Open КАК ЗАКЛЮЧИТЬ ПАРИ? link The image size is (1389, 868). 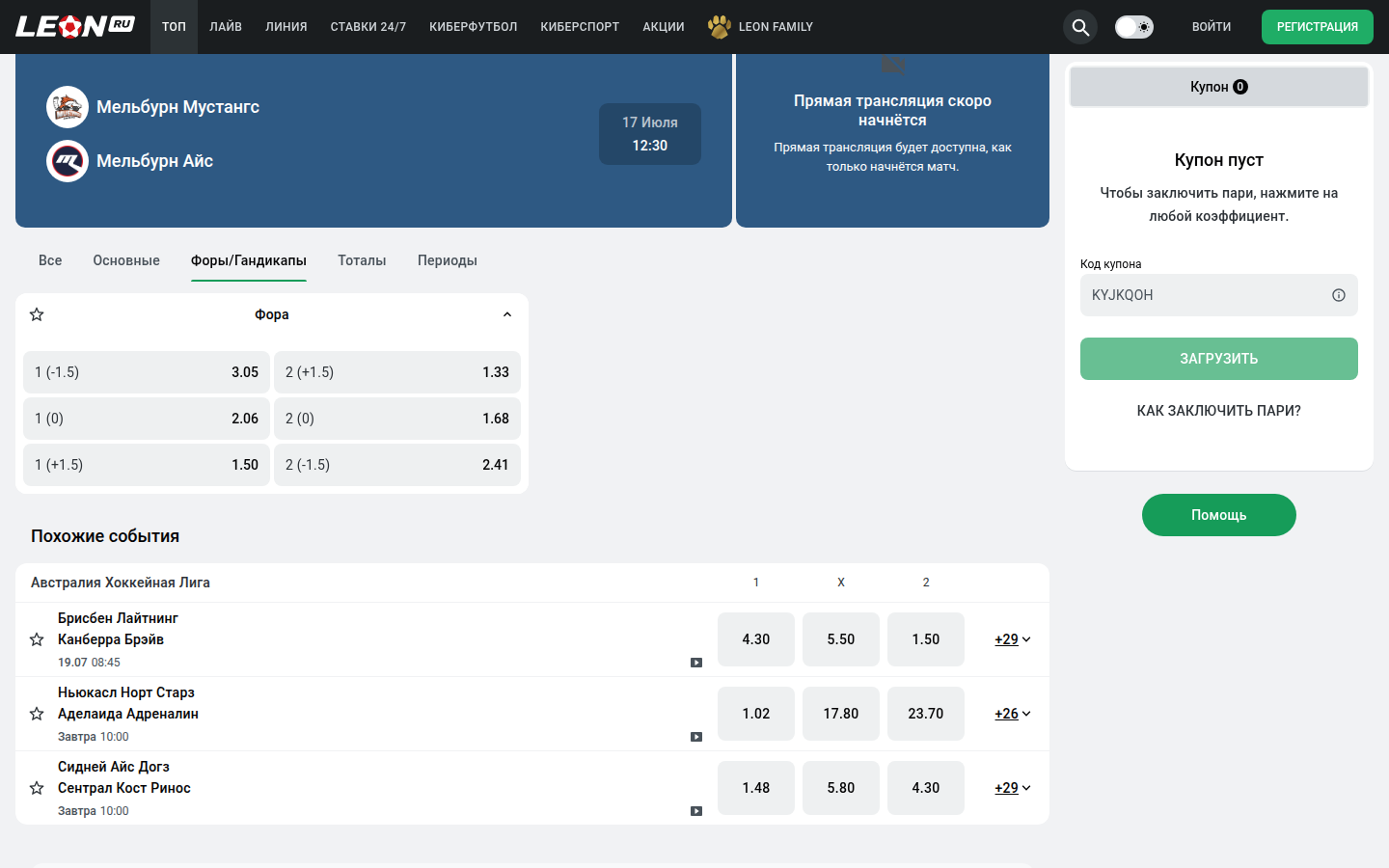[x=1219, y=411]
